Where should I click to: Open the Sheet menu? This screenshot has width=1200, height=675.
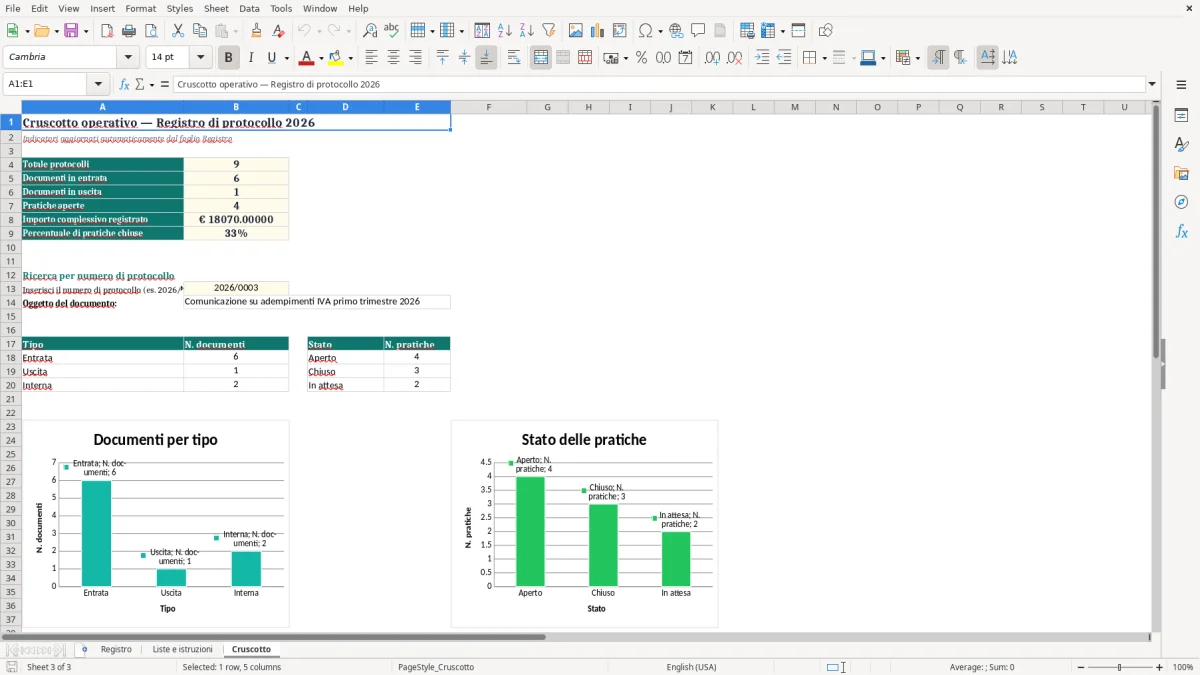click(x=216, y=8)
